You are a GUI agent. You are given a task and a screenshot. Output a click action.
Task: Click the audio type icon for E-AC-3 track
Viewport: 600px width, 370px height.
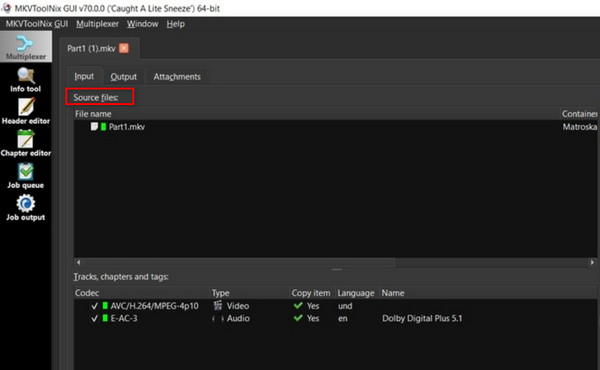tap(218, 318)
